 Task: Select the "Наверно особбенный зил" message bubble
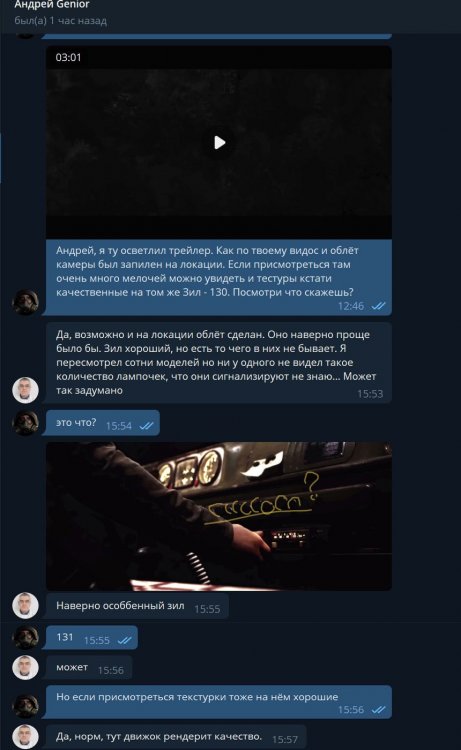pos(137,606)
